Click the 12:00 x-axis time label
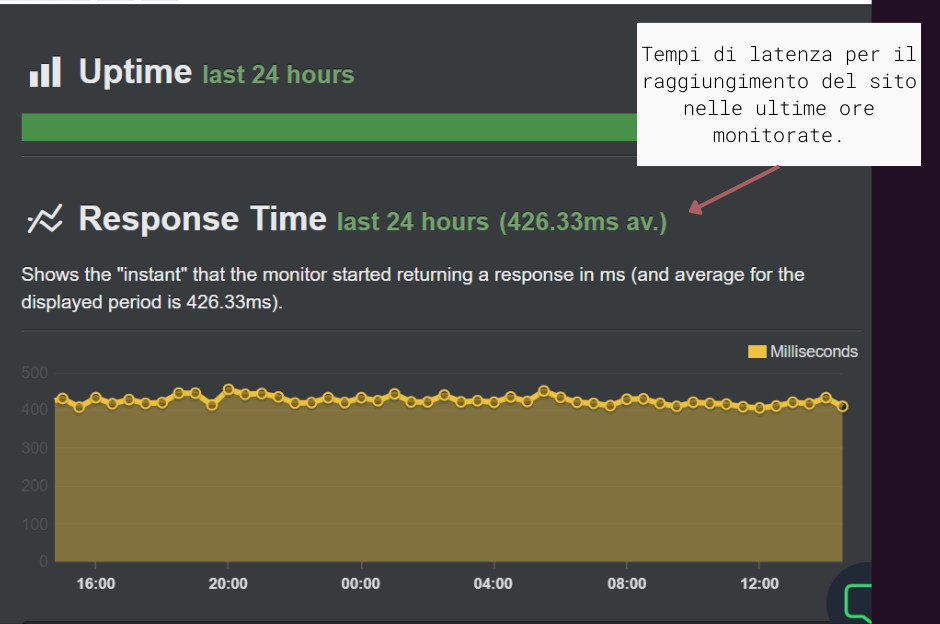 759,584
